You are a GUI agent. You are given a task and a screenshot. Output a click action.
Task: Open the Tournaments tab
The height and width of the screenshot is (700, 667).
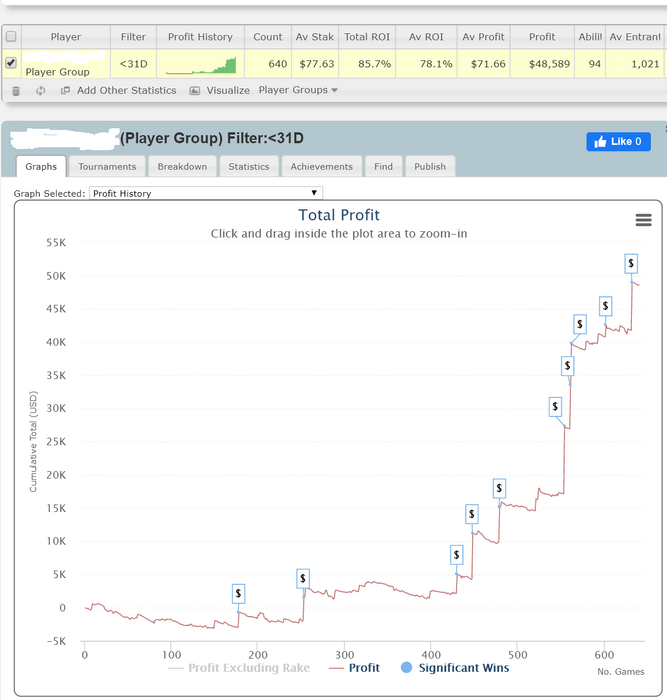pos(107,167)
